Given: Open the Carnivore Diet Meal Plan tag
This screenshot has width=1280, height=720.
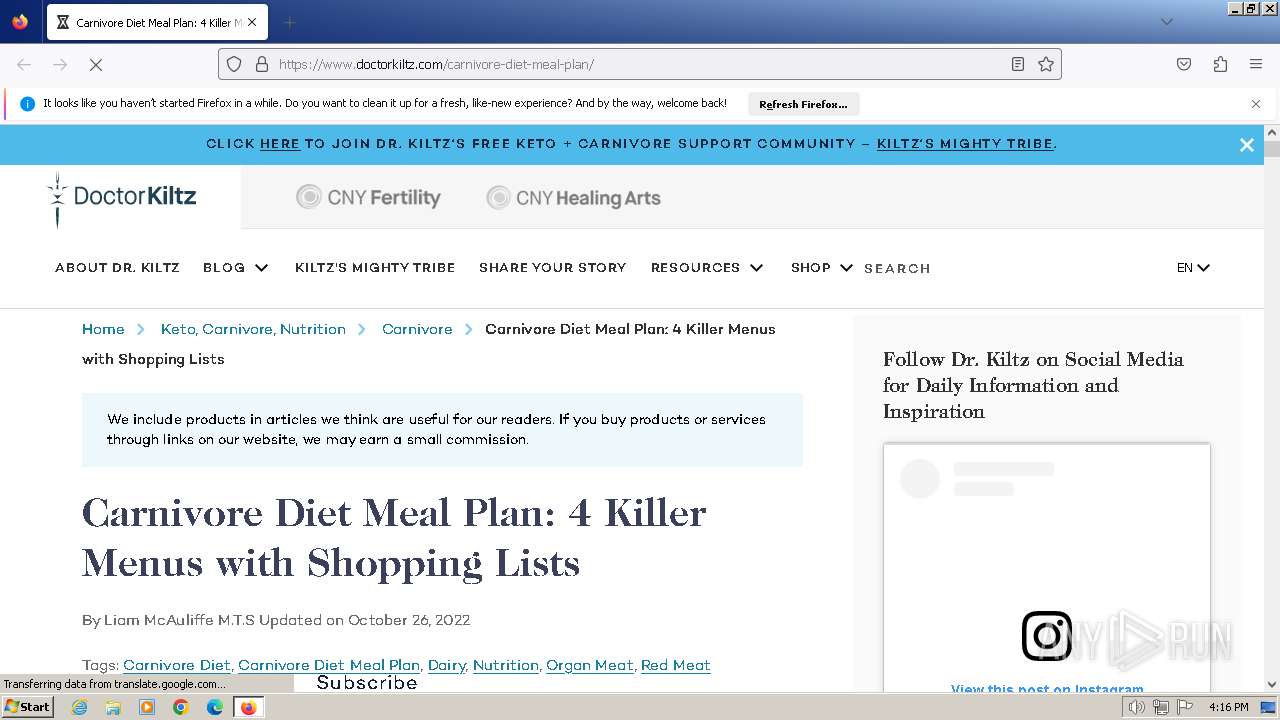Looking at the screenshot, I should 329,665.
